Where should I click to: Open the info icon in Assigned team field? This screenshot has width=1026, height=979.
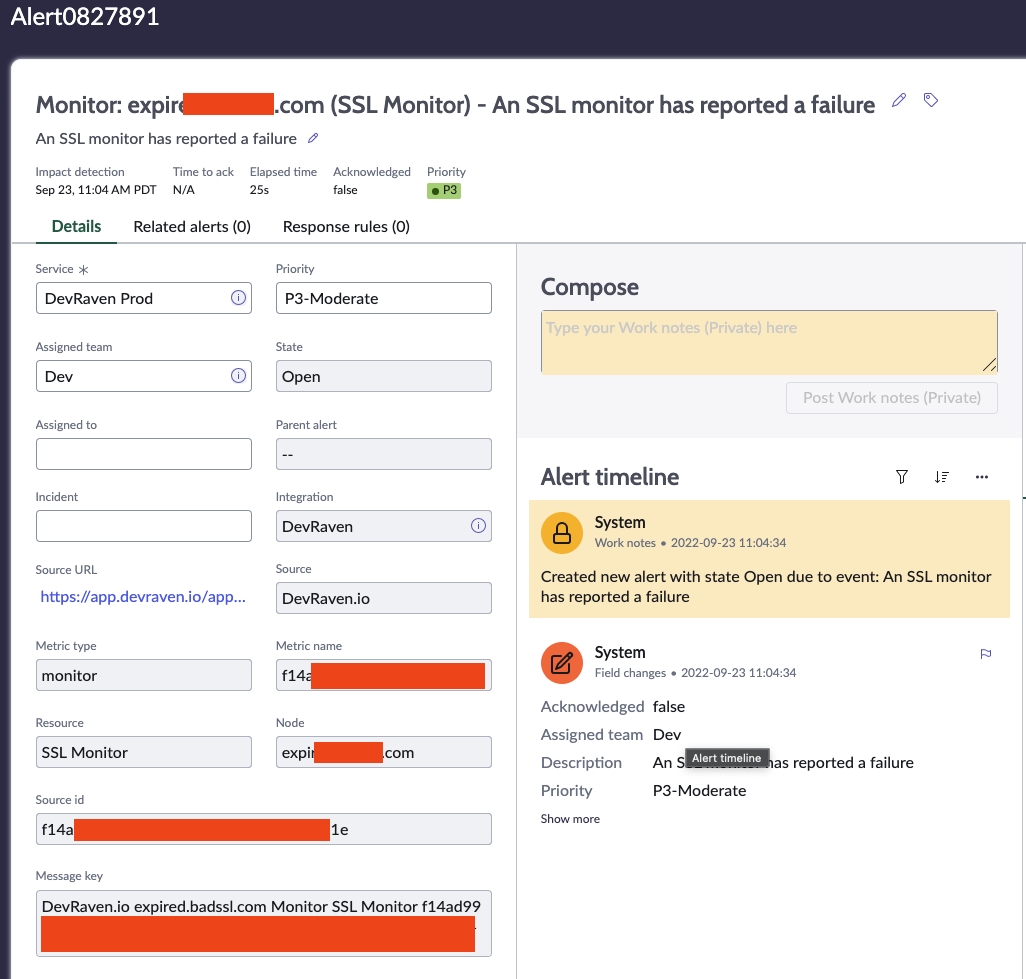point(238,376)
